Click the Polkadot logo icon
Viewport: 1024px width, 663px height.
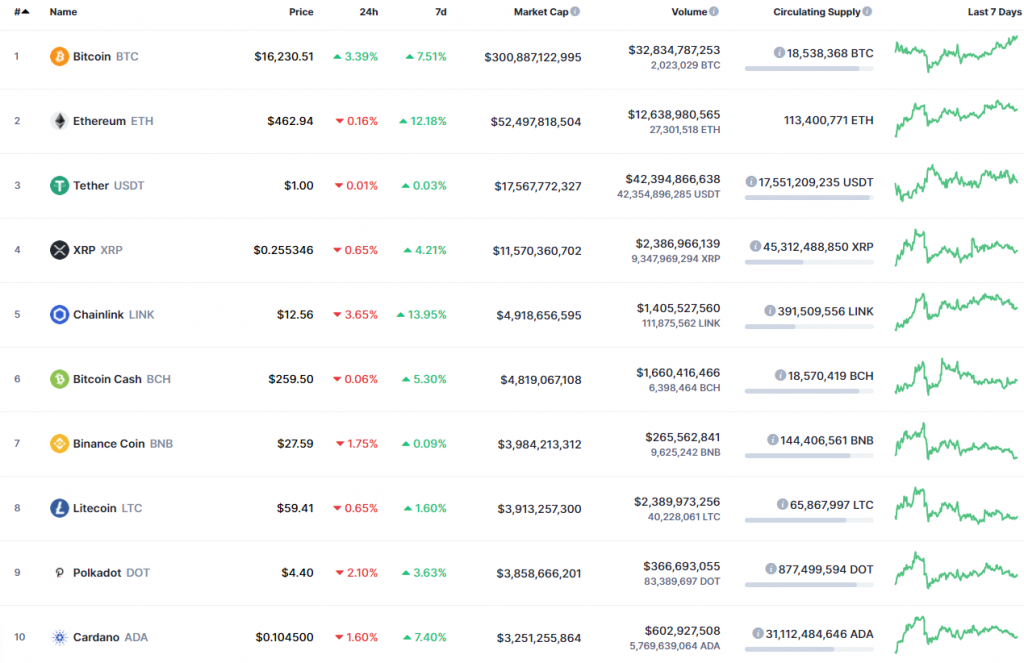[x=59, y=572]
